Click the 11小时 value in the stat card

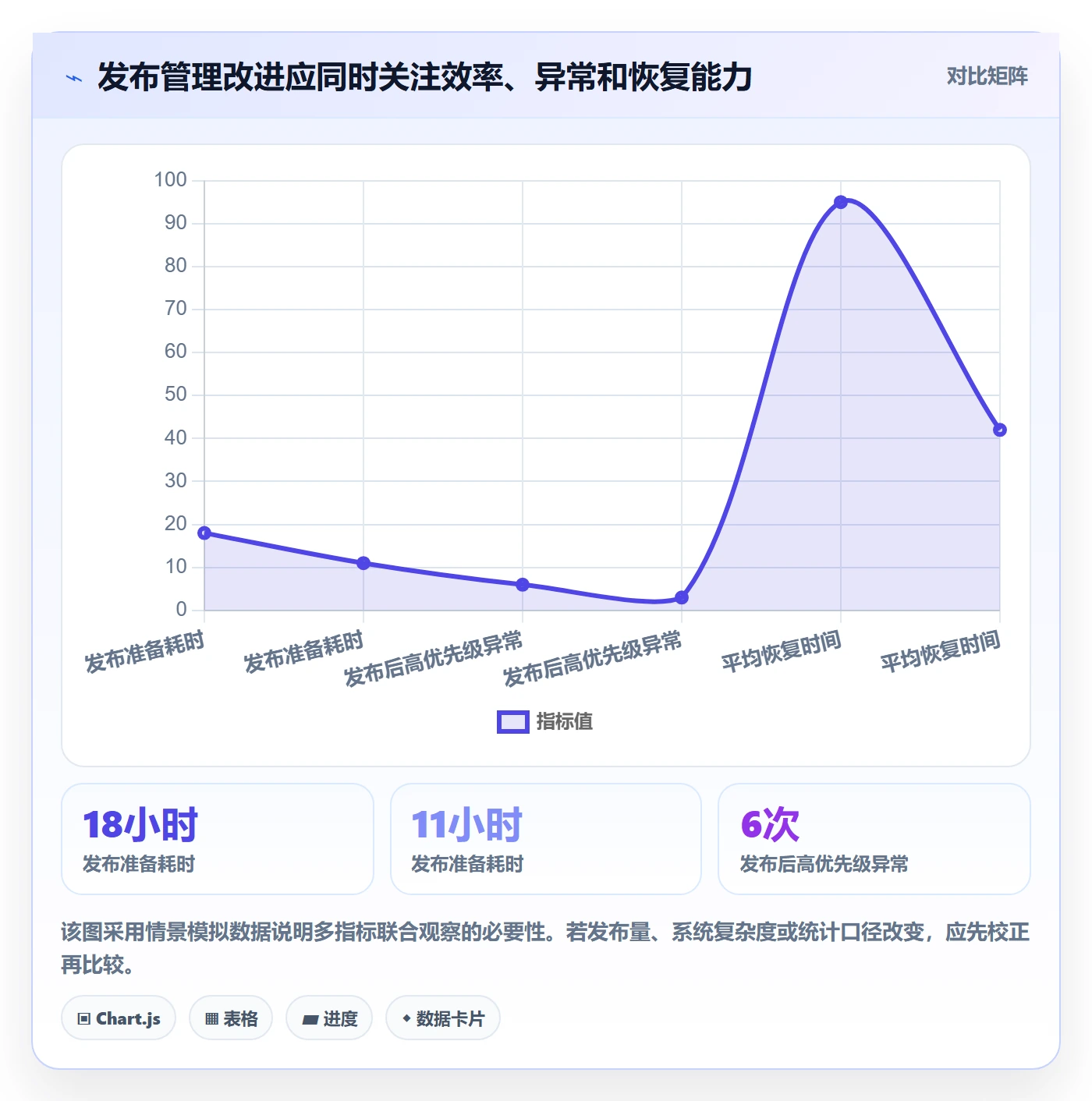point(467,824)
